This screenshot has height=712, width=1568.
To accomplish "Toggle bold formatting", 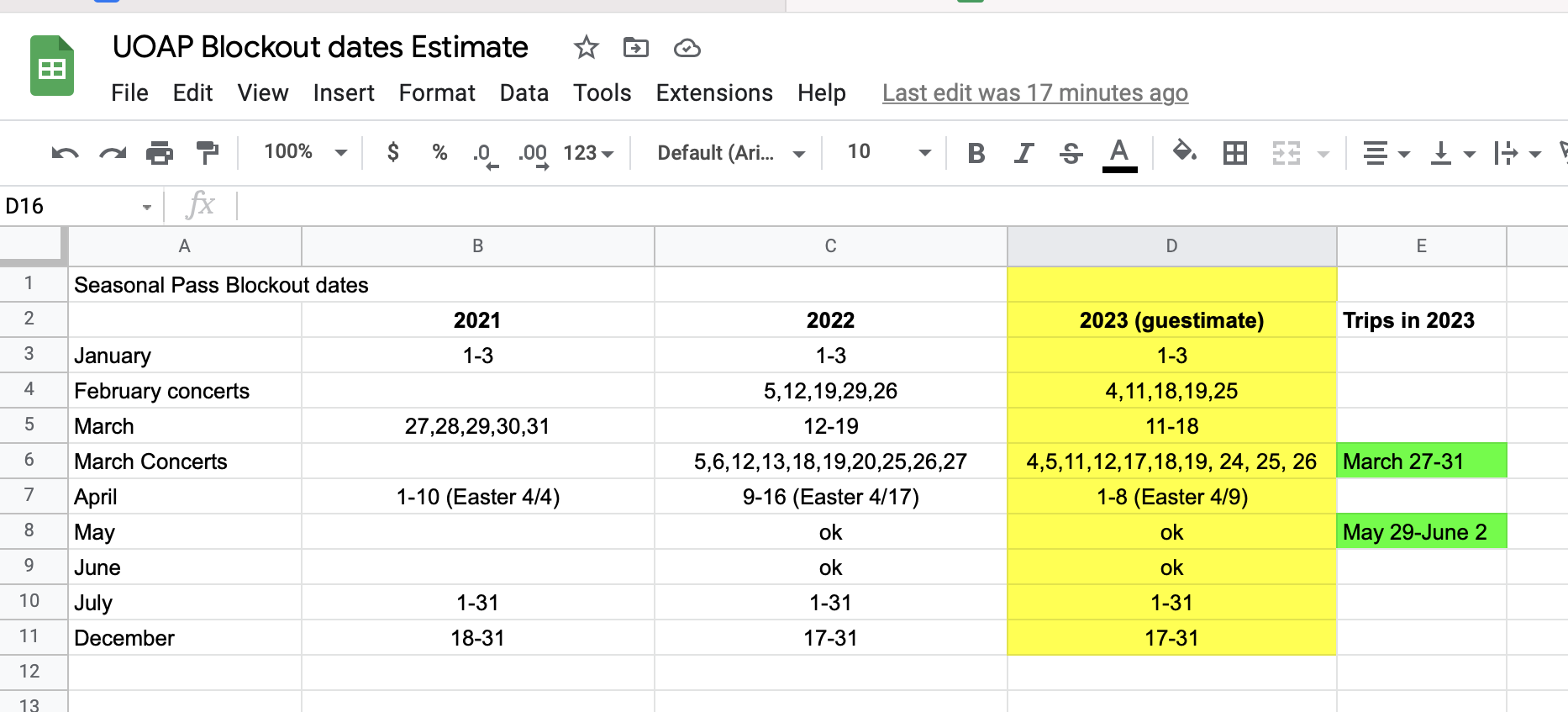I will (976, 153).
